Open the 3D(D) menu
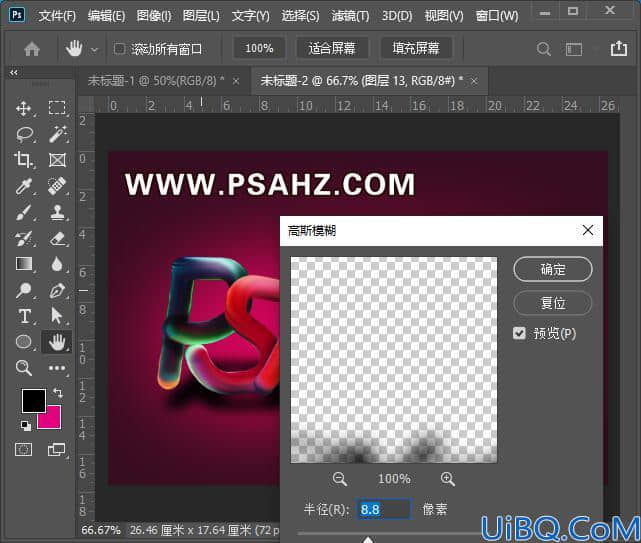Viewport: 641px width, 543px height. click(x=397, y=16)
